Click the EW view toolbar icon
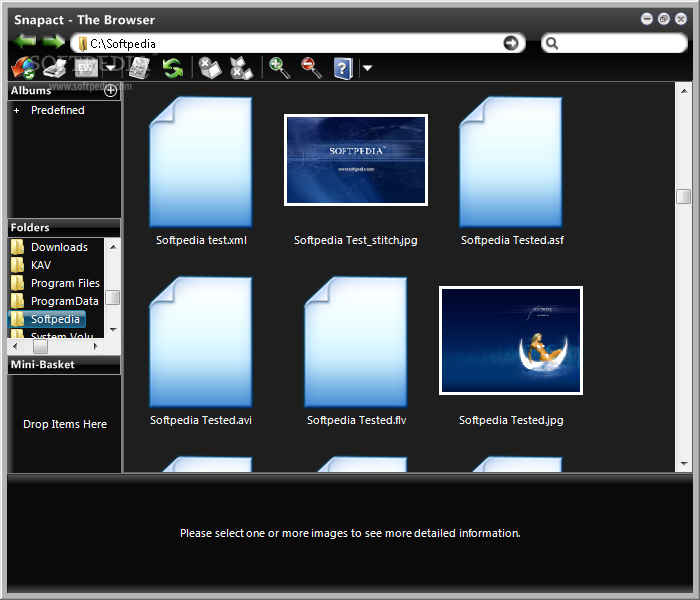 [85, 68]
